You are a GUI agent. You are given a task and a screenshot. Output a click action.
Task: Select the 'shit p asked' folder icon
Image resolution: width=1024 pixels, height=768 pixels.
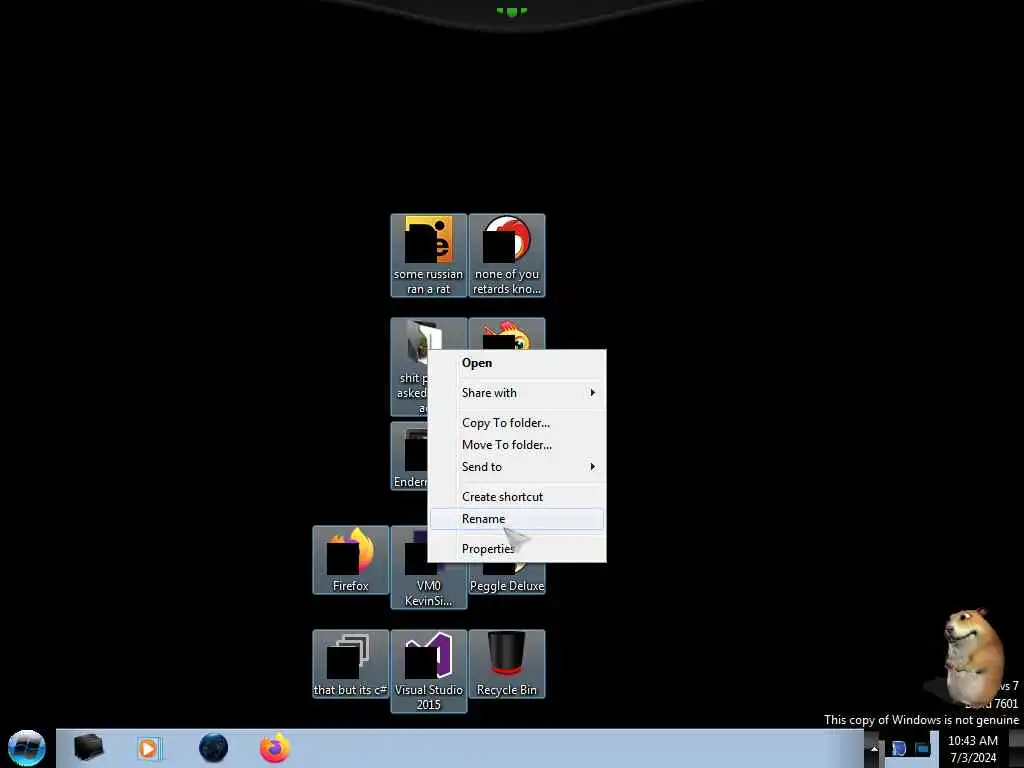(409, 366)
